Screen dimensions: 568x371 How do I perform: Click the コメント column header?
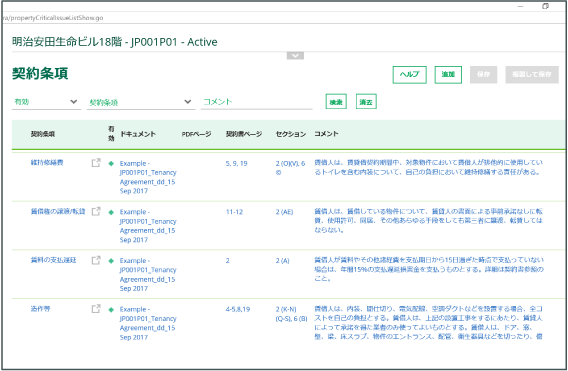pos(326,134)
